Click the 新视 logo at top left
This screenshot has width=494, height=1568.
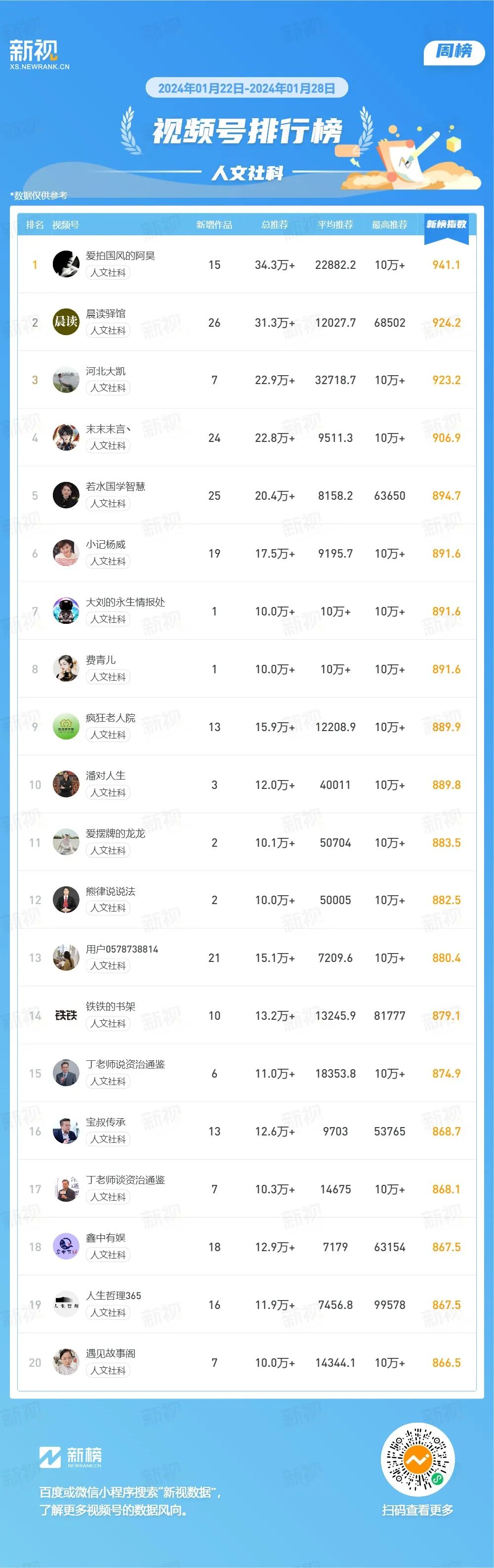pos(39,55)
